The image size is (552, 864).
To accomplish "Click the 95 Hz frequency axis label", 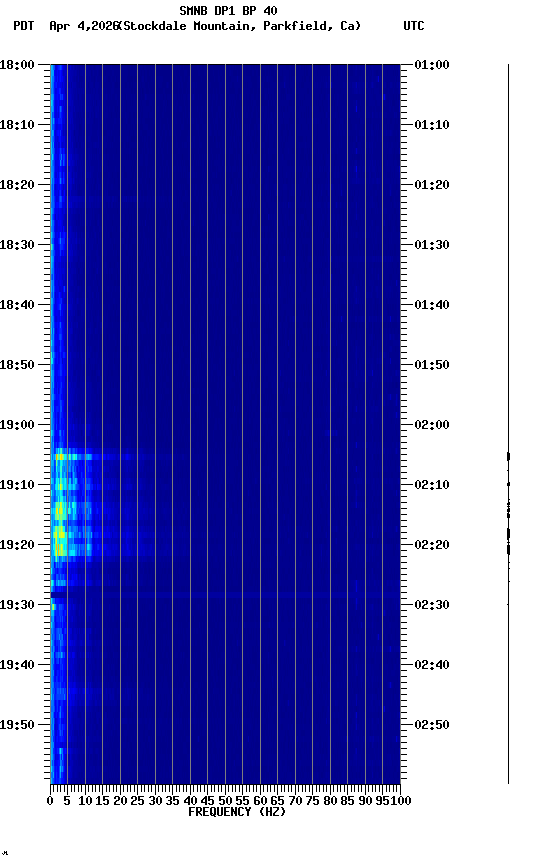I will pyautogui.click(x=382, y=801).
